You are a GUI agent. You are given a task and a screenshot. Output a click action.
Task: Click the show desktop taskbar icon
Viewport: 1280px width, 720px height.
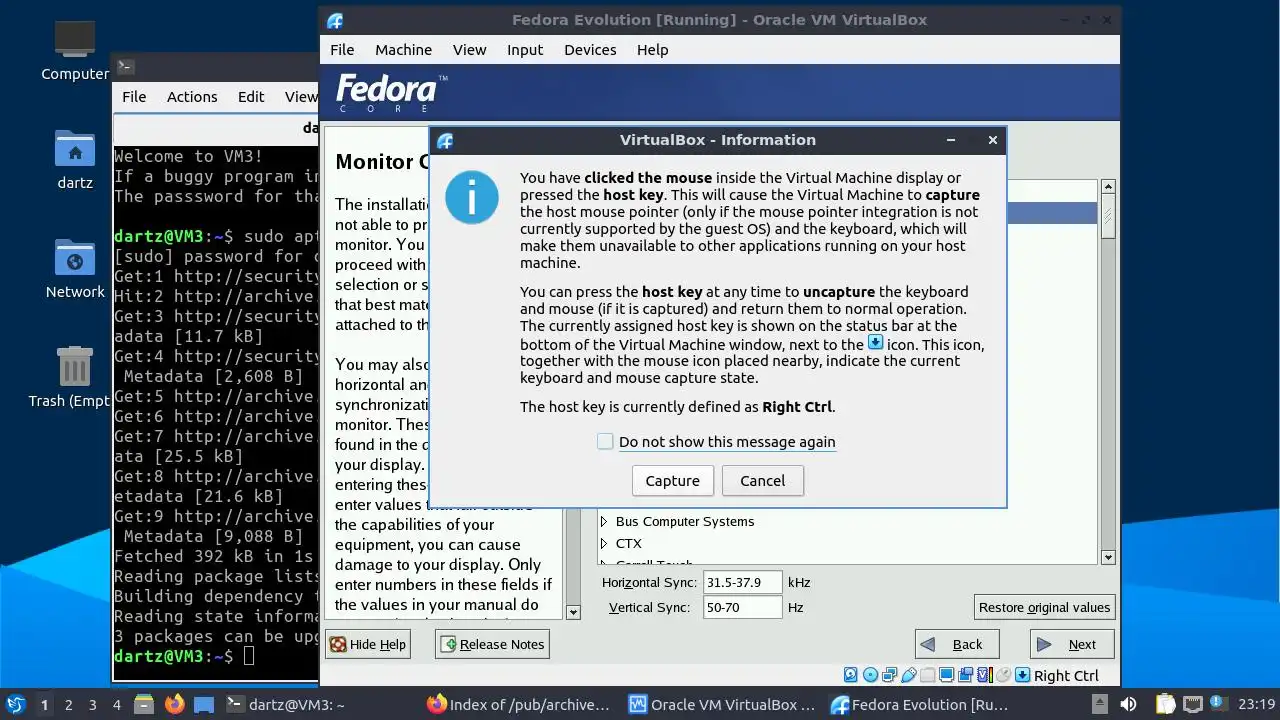coord(204,704)
